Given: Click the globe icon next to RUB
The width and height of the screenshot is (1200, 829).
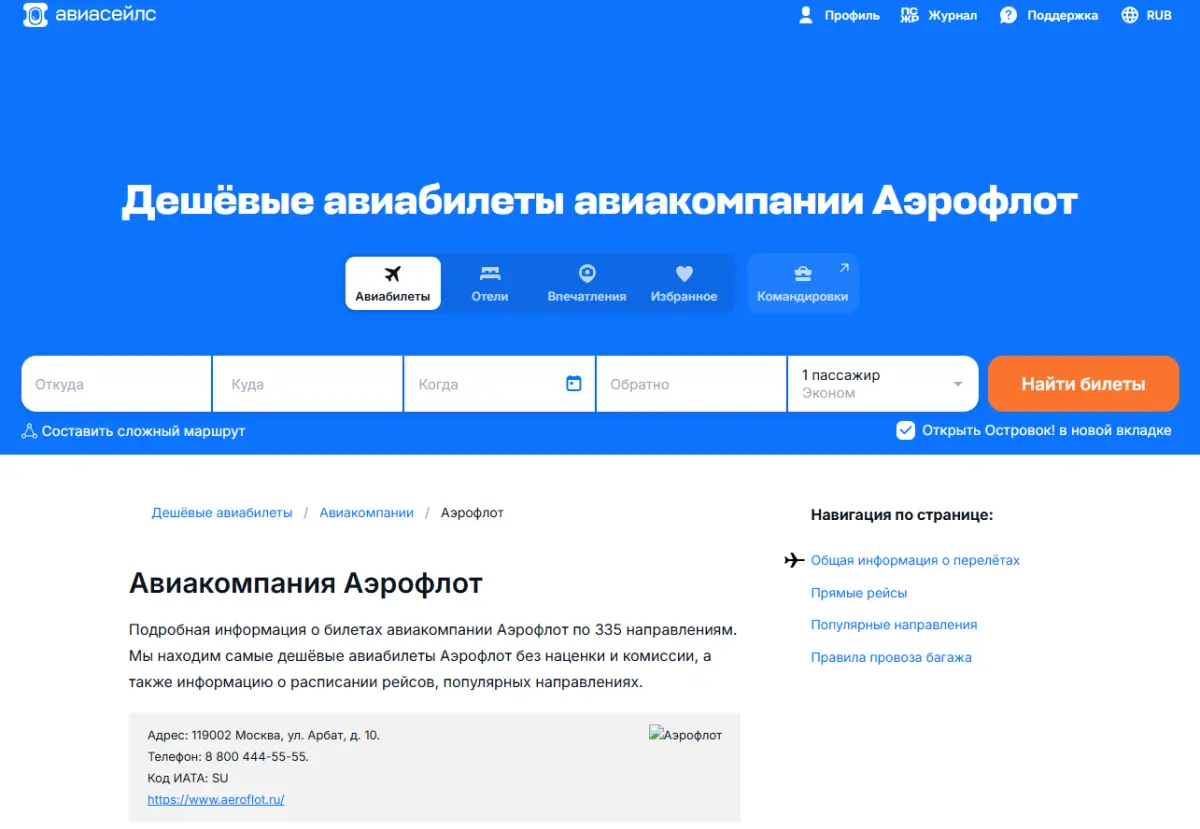Looking at the screenshot, I should click(1130, 15).
